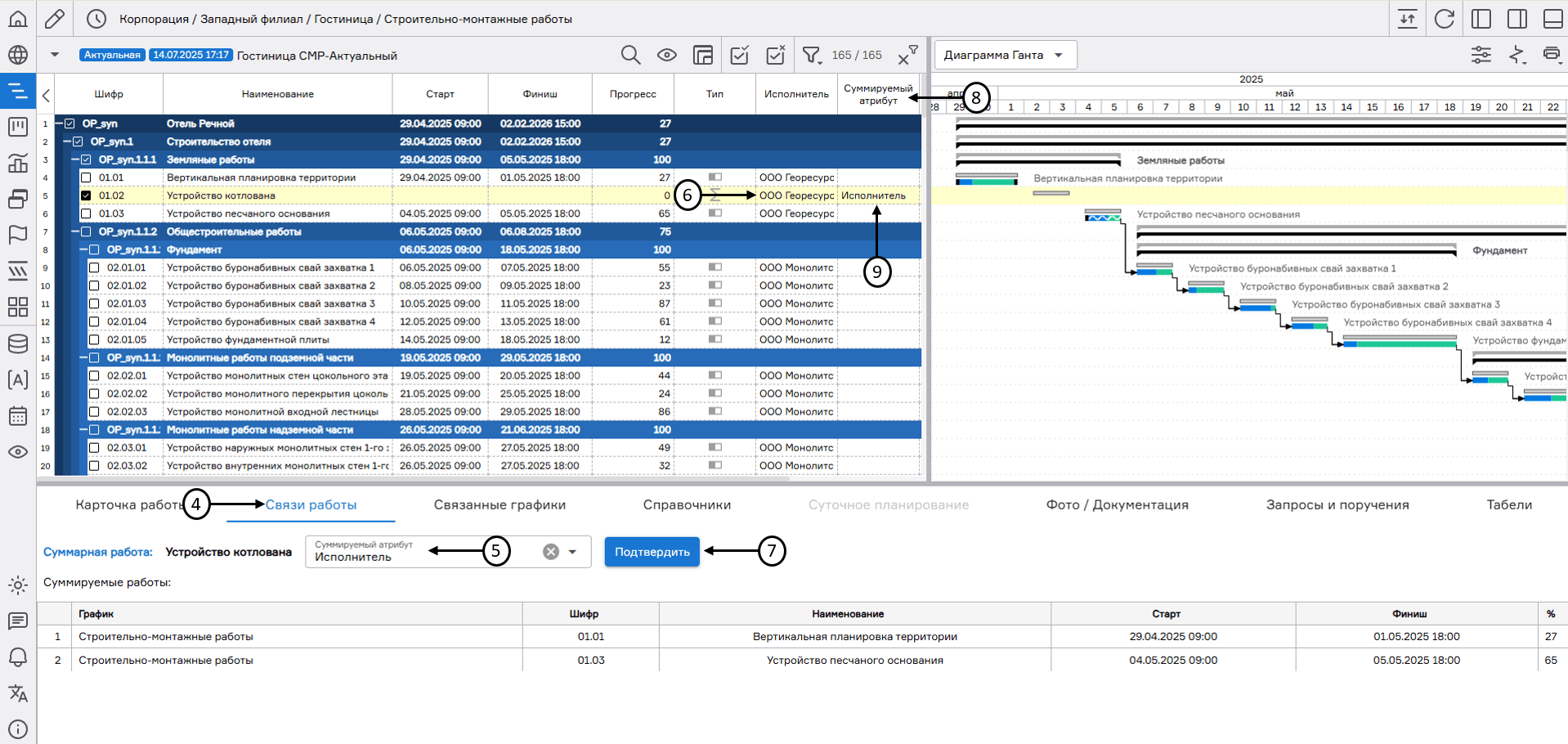Image resolution: width=1568 pixels, height=744 pixels.
Task: Uncheck the checkbox for task 01.02
Action: [86, 195]
